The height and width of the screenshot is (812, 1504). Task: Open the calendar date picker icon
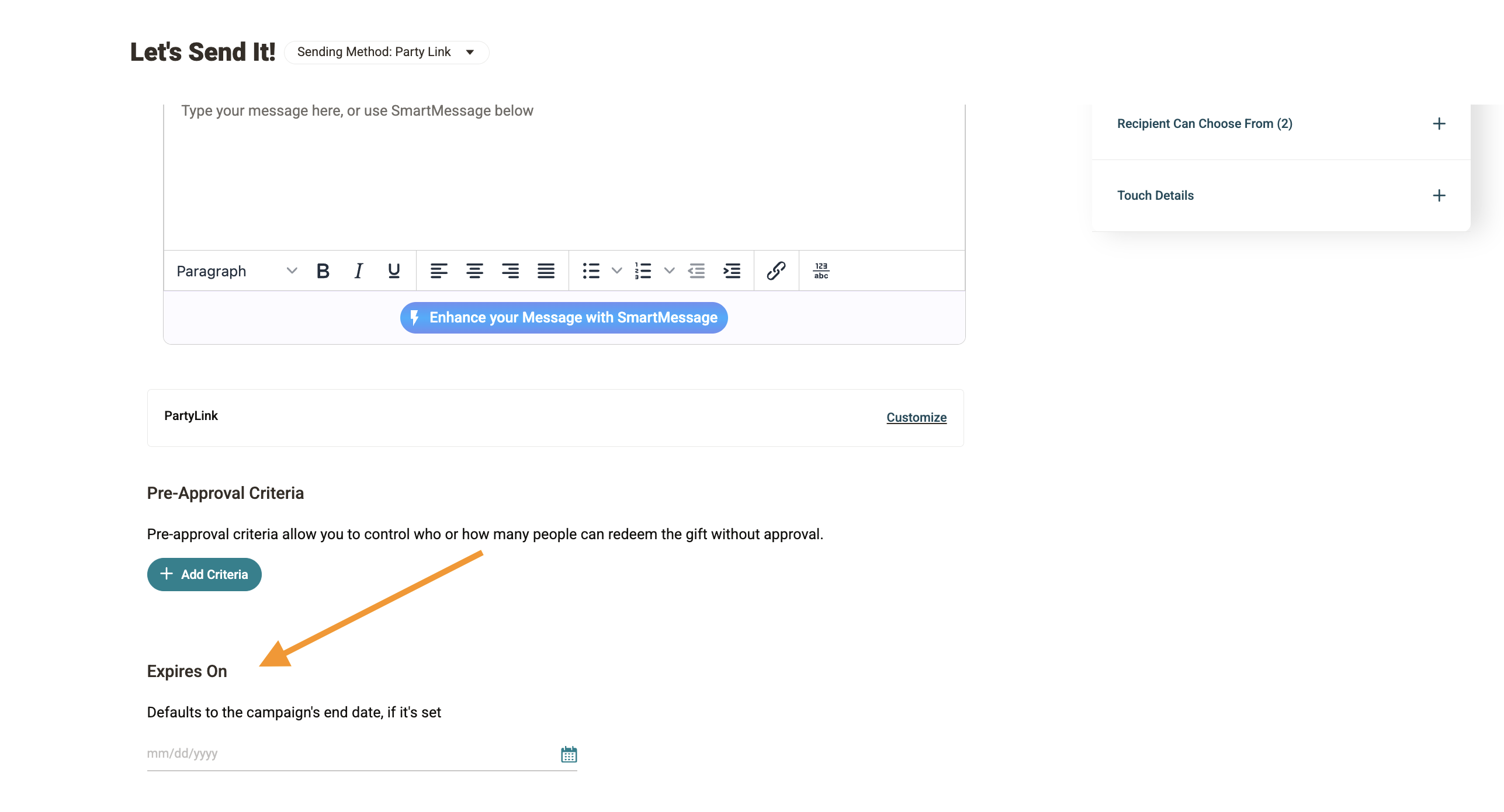(569, 754)
